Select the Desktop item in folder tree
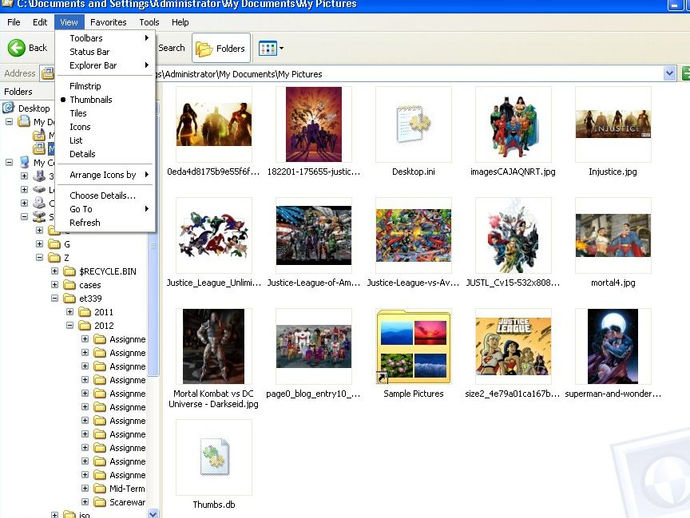The image size is (690, 518). [34, 108]
